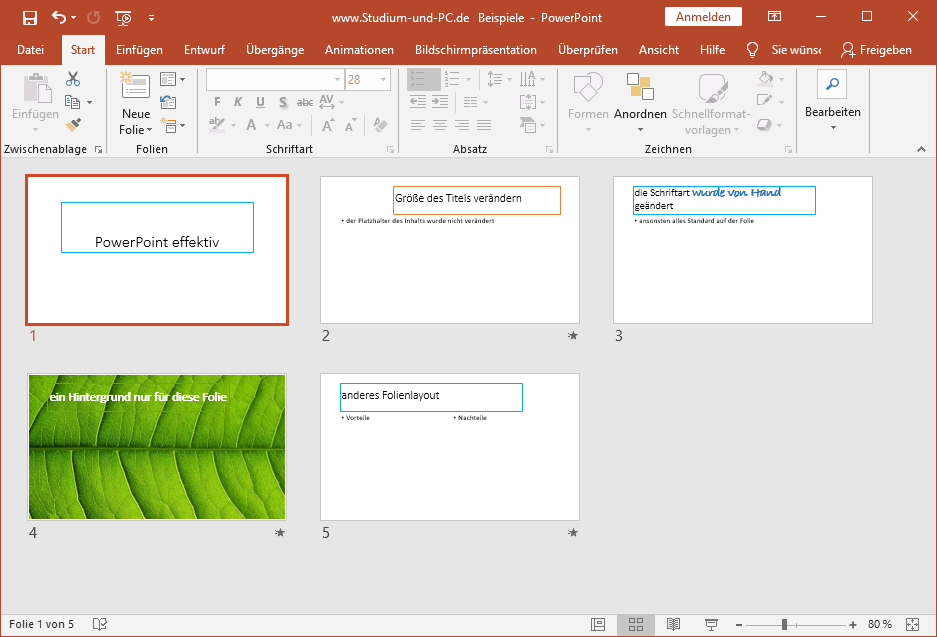Zoom out with the minus button

(x=739, y=624)
